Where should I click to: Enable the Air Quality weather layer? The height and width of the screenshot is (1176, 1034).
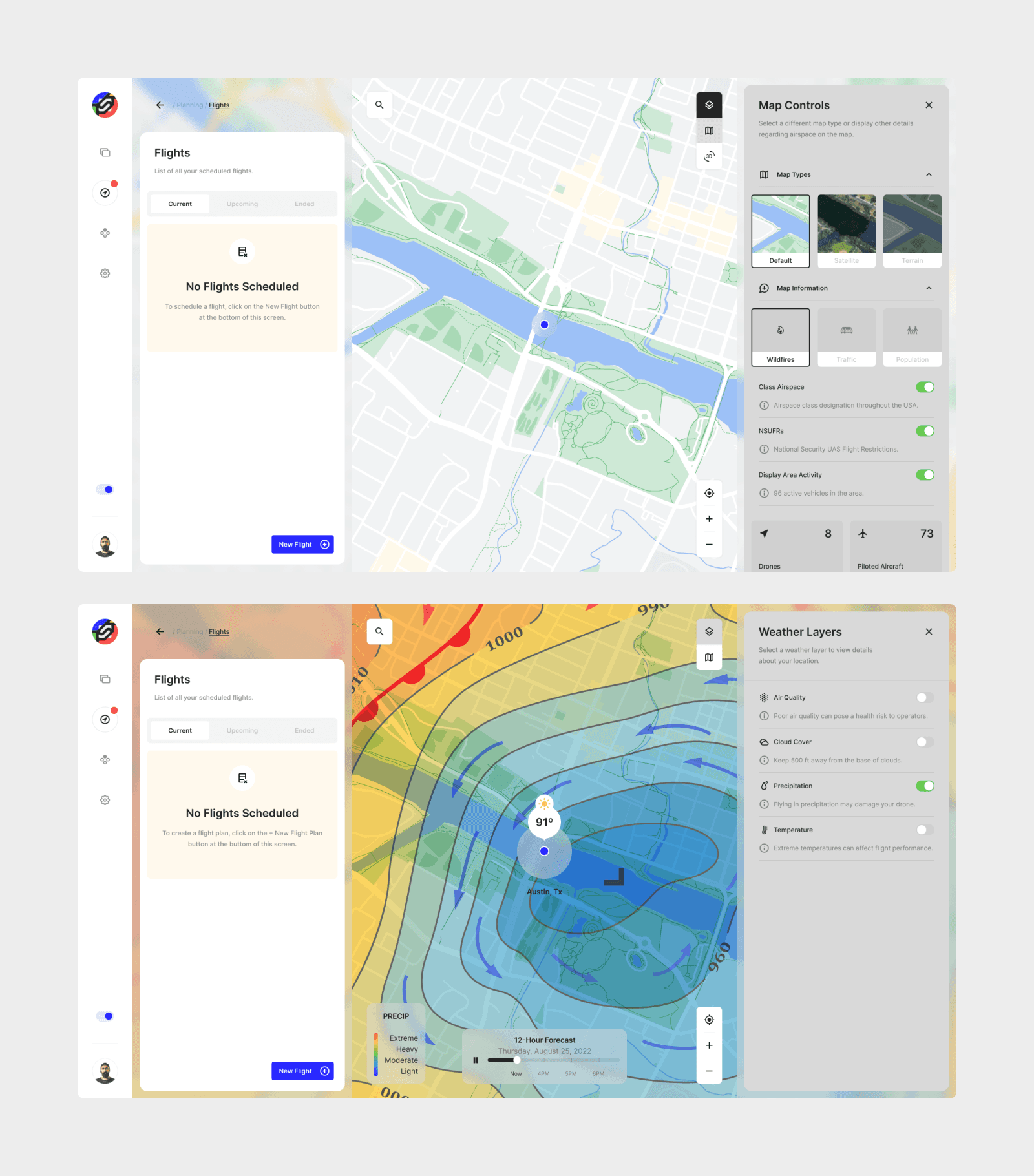925,698
